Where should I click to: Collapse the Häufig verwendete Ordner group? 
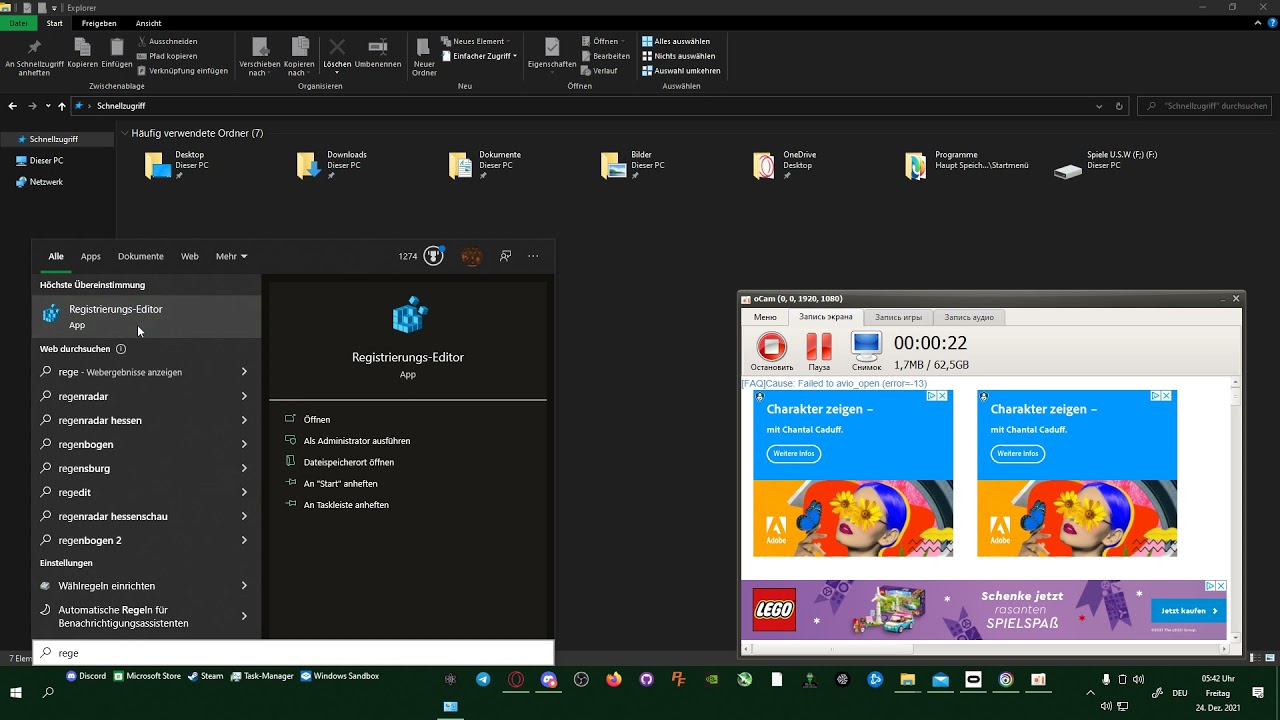point(125,133)
